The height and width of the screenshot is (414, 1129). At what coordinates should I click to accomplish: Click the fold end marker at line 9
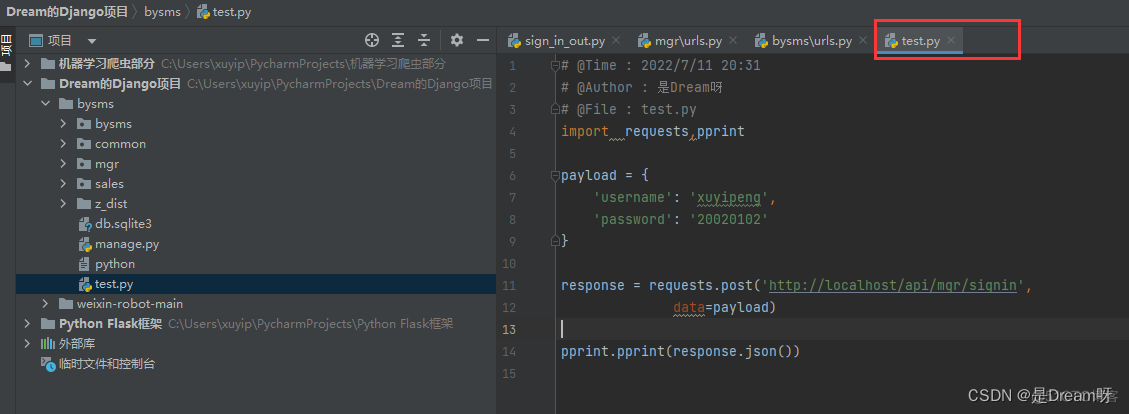point(555,241)
